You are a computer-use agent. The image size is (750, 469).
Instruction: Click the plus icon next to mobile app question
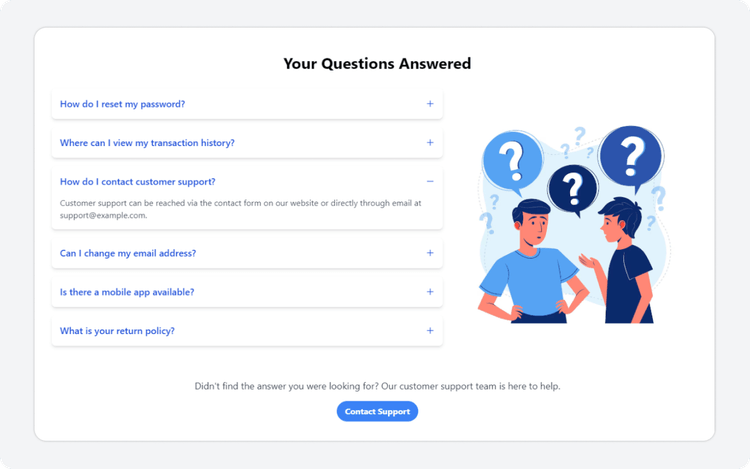click(x=430, y=292)
